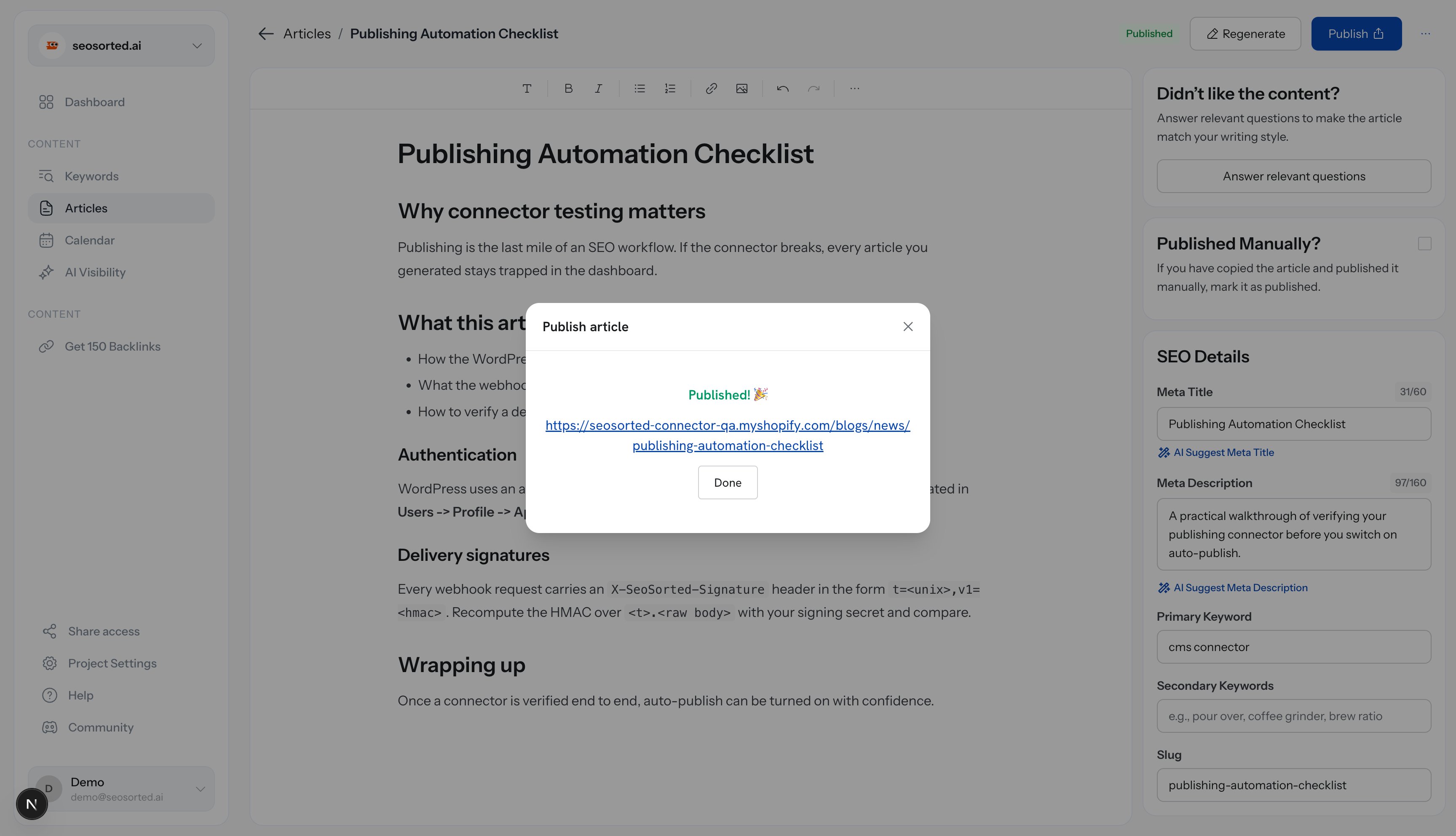This screenshot has height=836, width=1456.
Task: Check the Published Manually checkbox
Action: click(x=1424, y=244)
